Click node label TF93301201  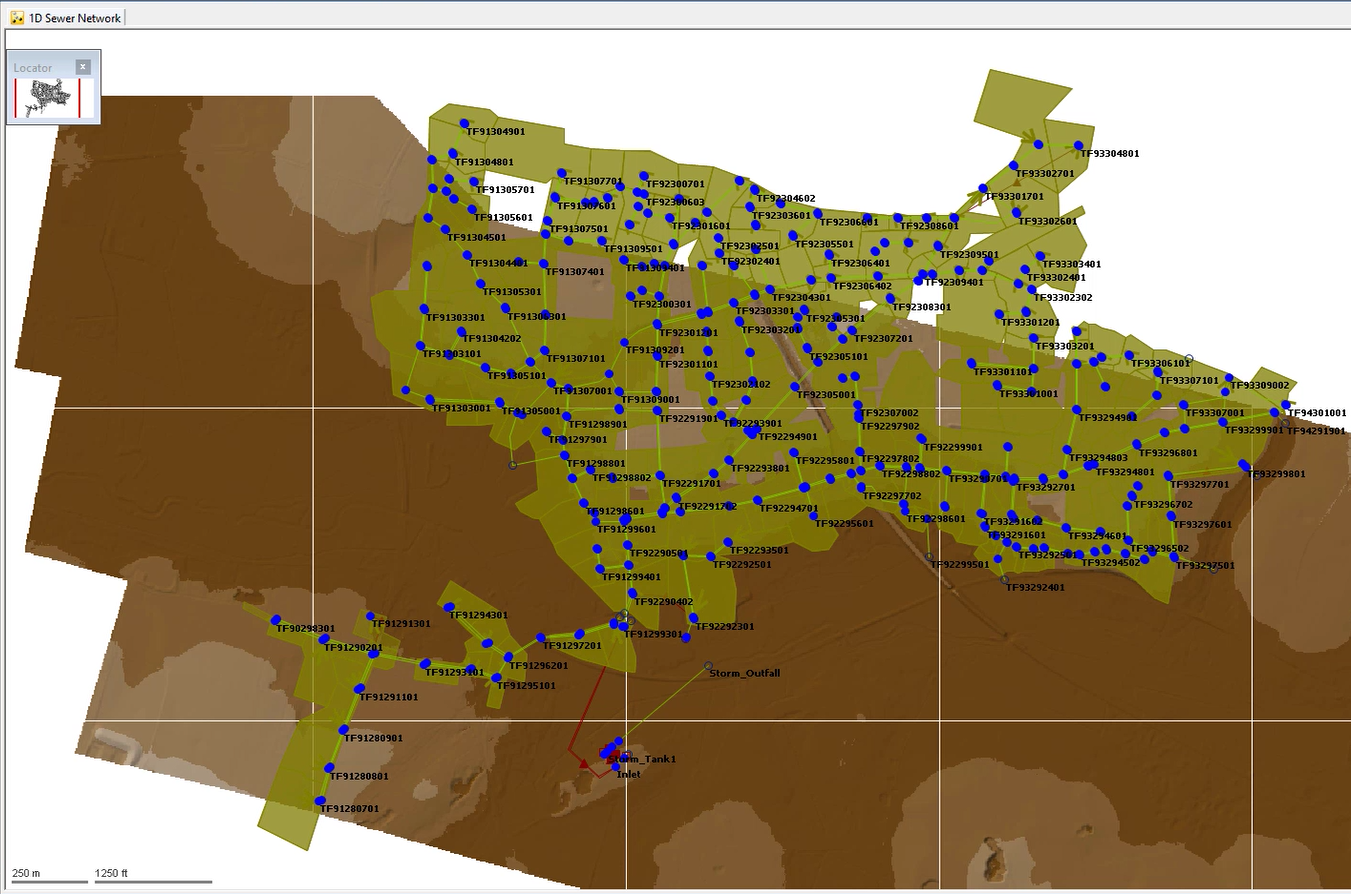[1030, 322]
